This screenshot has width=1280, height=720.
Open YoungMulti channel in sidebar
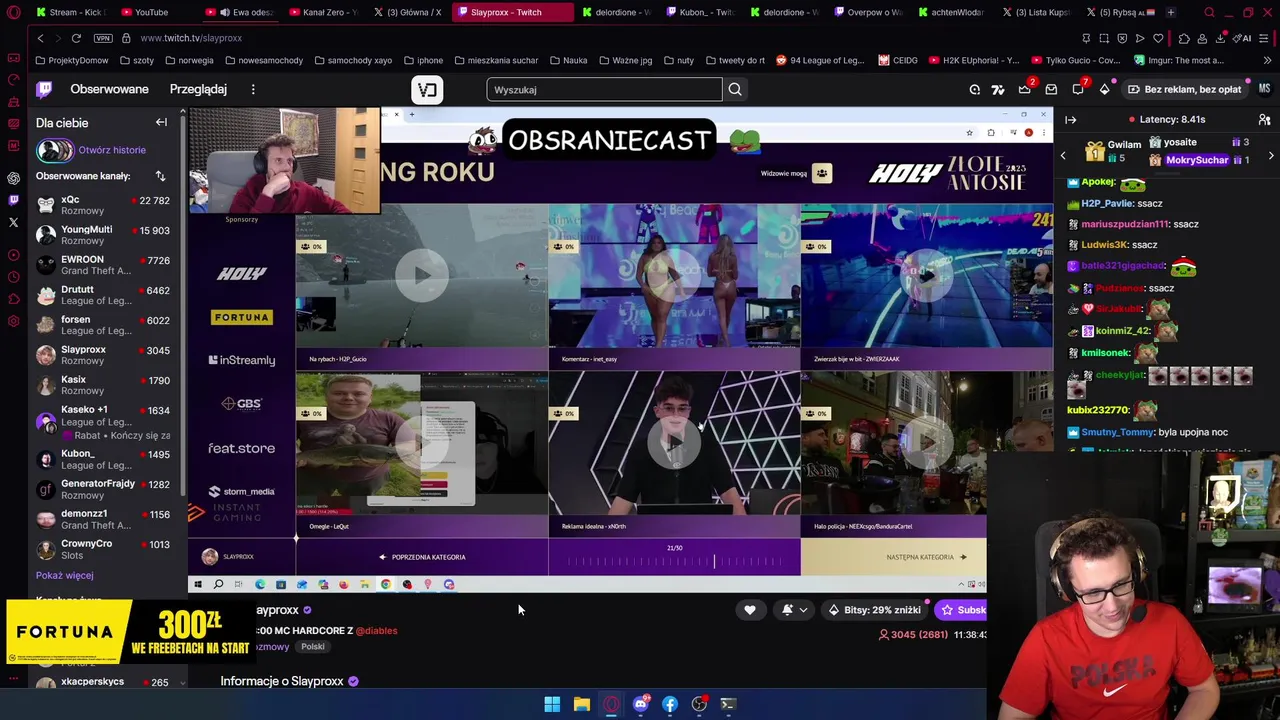[x=104, y=235]
